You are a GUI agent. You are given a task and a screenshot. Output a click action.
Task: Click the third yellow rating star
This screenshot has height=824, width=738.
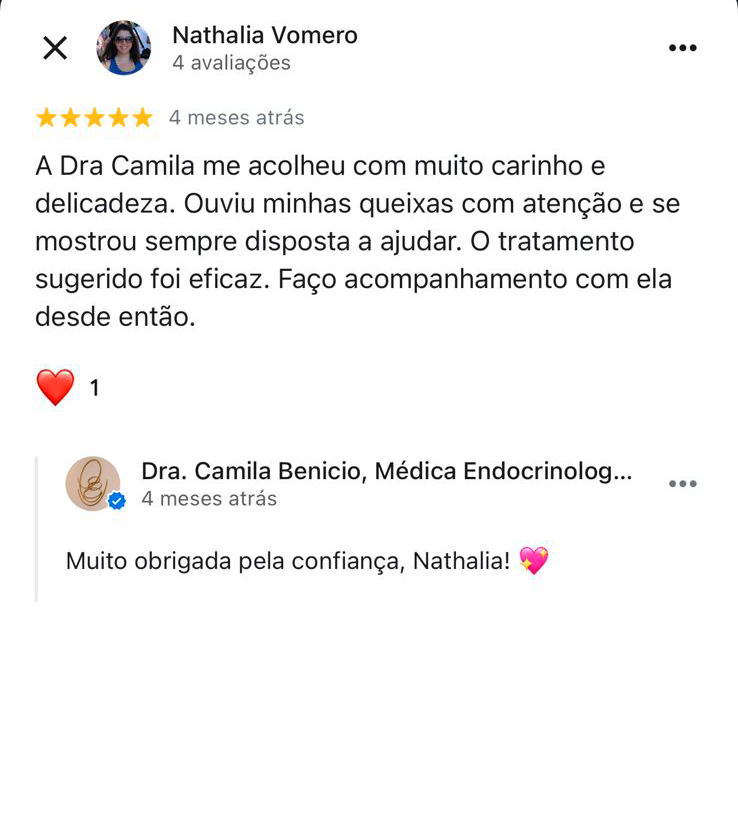pyautogui.click(x=94, y=117)
